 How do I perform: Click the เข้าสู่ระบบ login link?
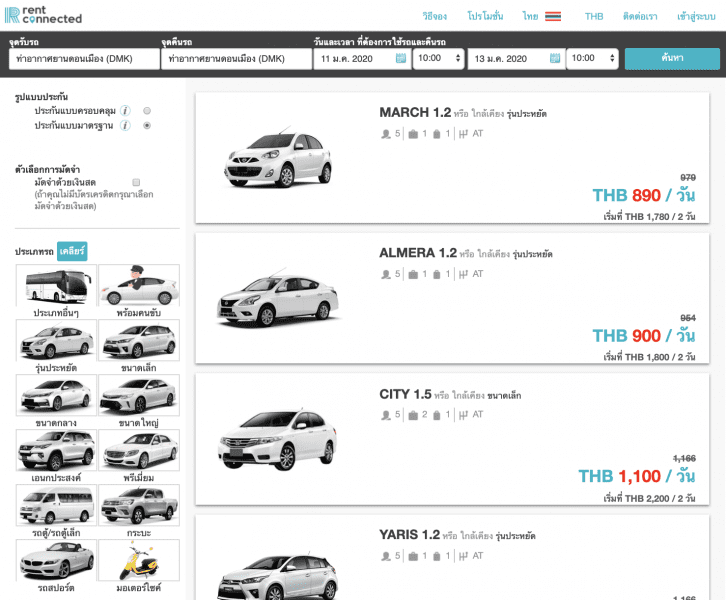696,17
